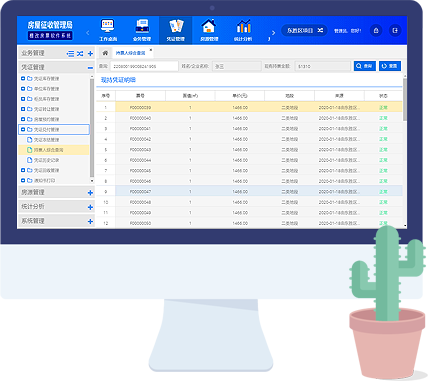Click the logout icon in header
Screen dimensions: 428x381
(395, 31)
